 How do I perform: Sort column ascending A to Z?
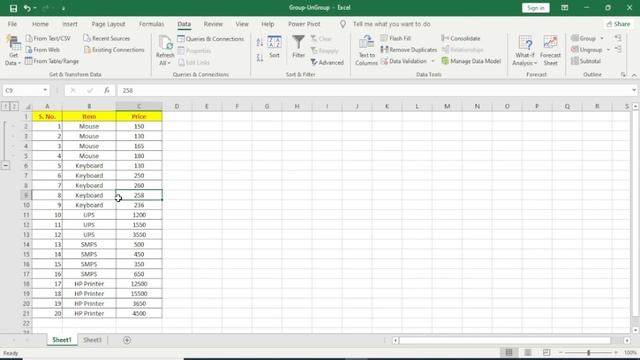tap(260, 42)
